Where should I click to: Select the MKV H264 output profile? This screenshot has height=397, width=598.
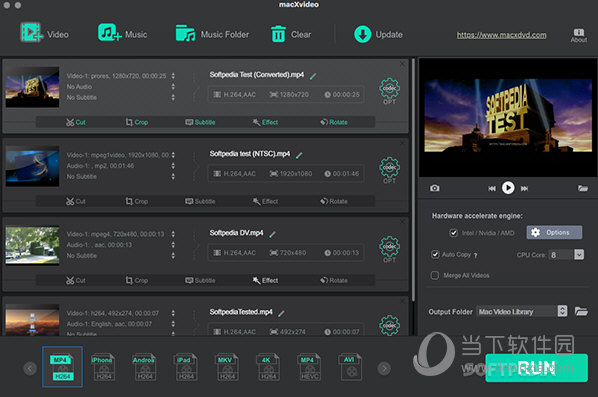[227, 367]
